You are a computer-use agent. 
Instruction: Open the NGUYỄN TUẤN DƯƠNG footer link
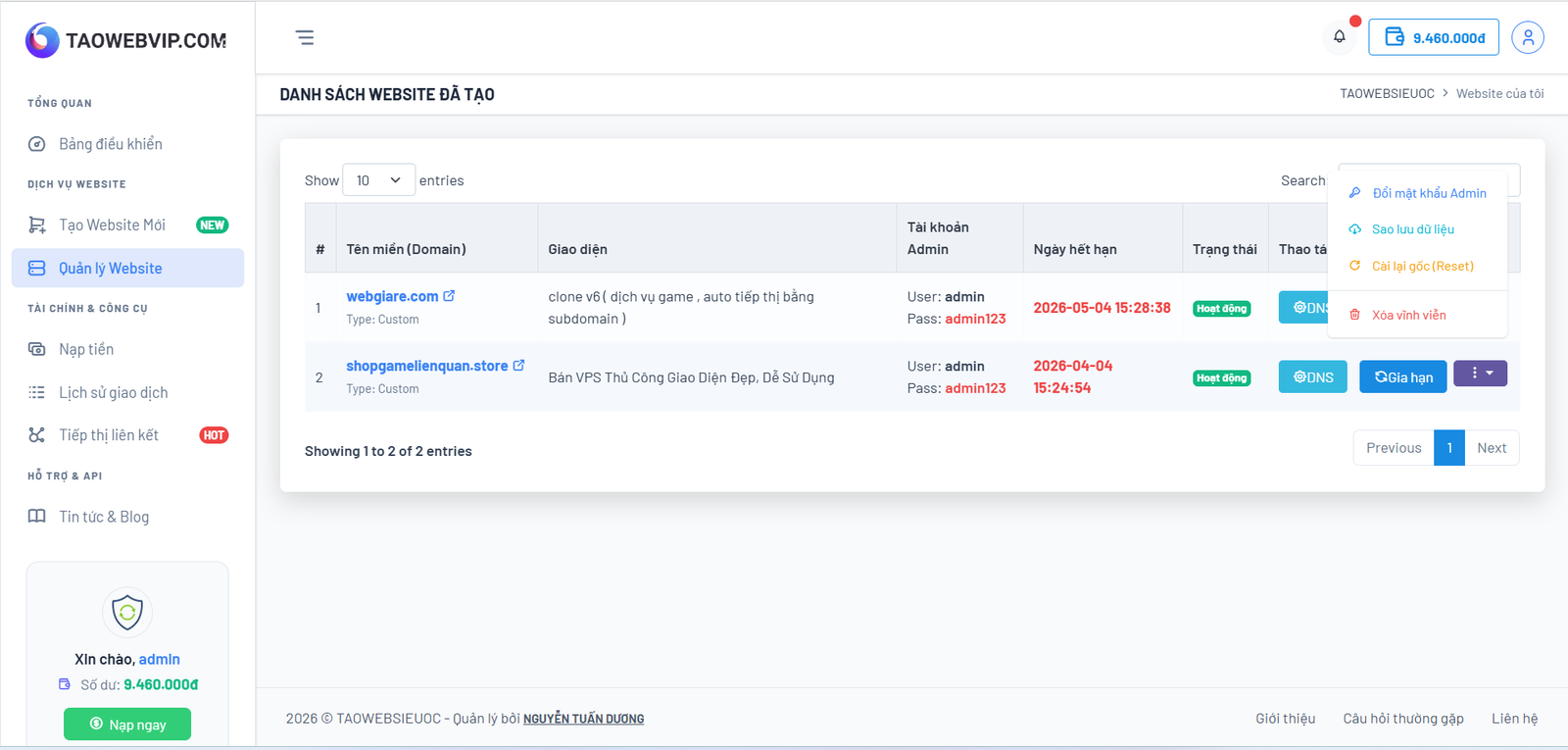(583, 719)
